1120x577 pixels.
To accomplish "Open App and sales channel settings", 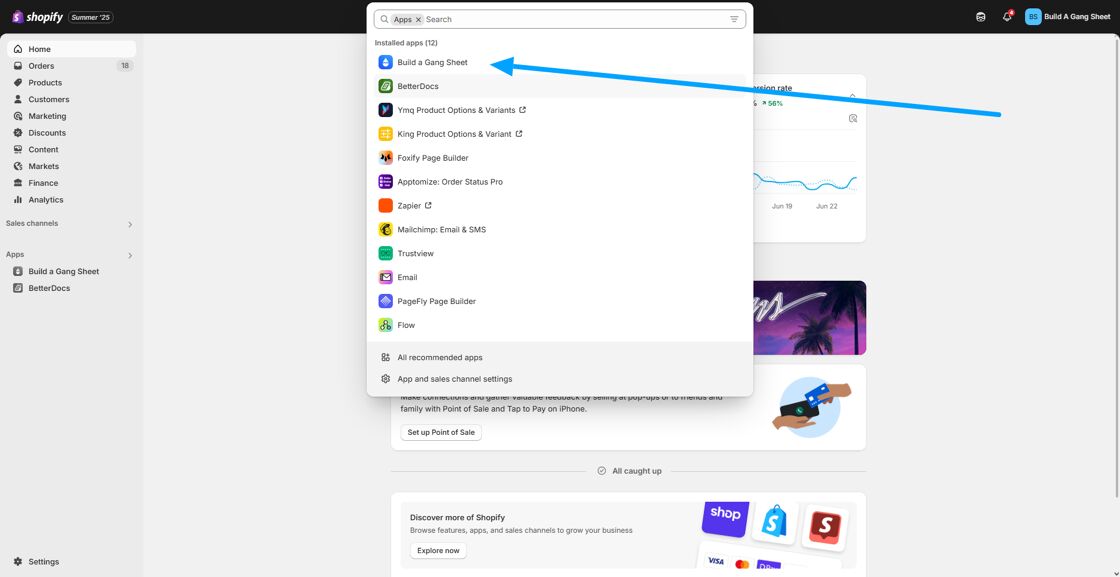I will (560, 379).
